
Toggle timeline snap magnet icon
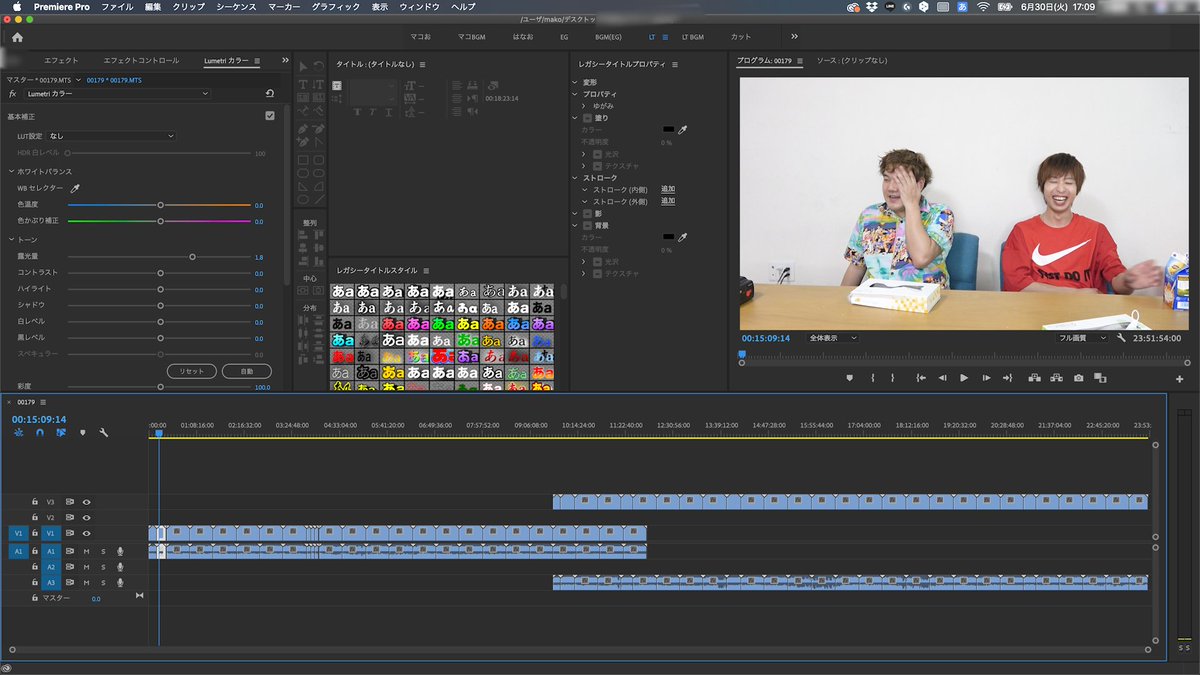(x=40, y=433)
